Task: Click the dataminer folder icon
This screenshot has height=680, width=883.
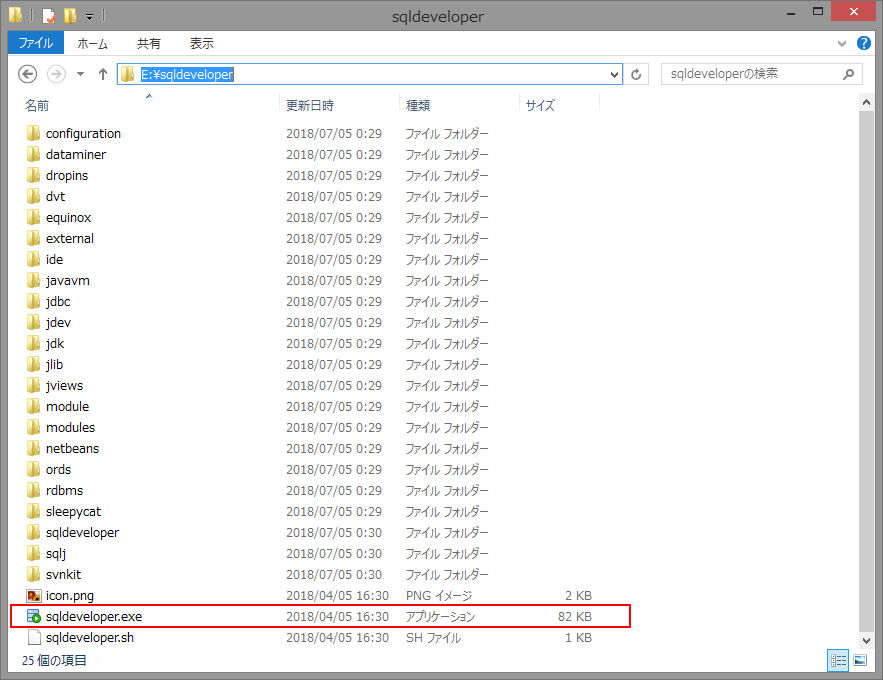Action: (33, 154)
